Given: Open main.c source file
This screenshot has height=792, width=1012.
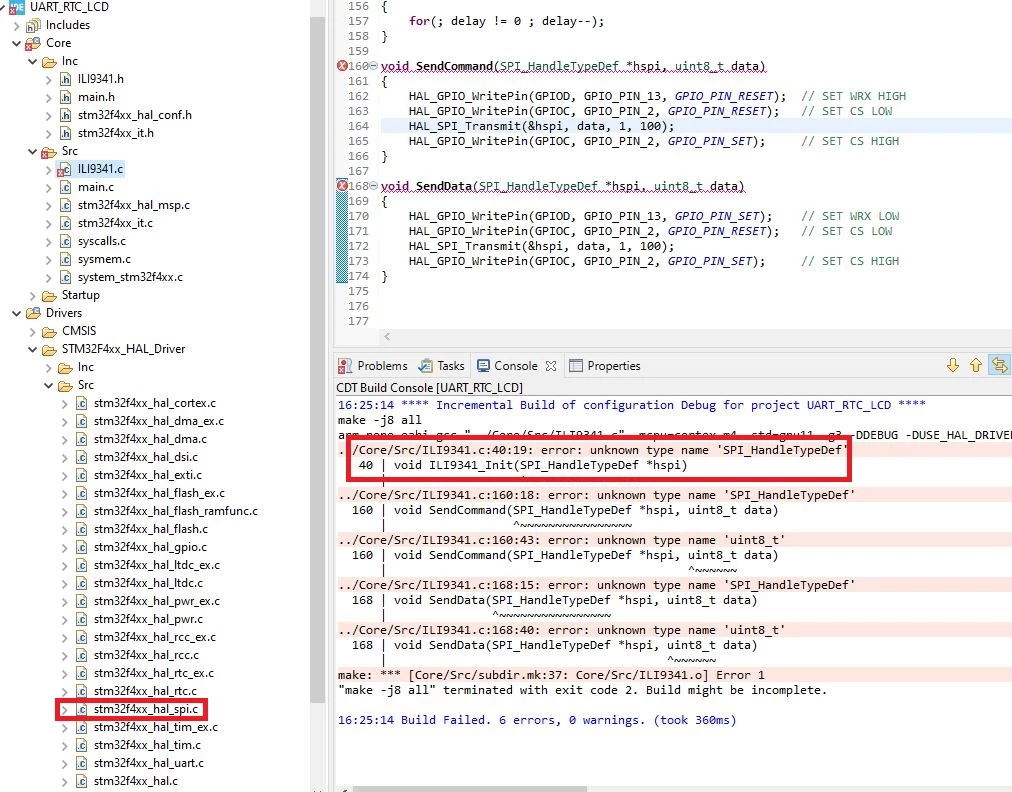Looking at the screenshot, I should coord(96,187).
